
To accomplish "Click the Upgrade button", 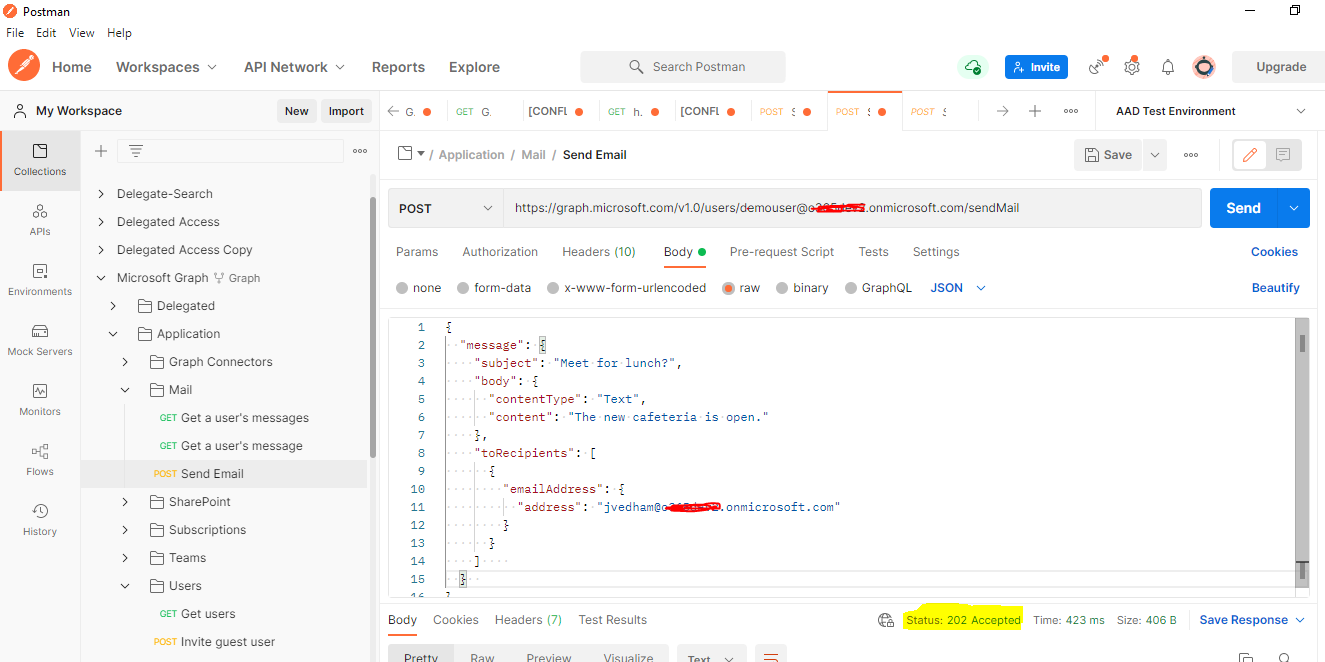I will [1280, 67].
